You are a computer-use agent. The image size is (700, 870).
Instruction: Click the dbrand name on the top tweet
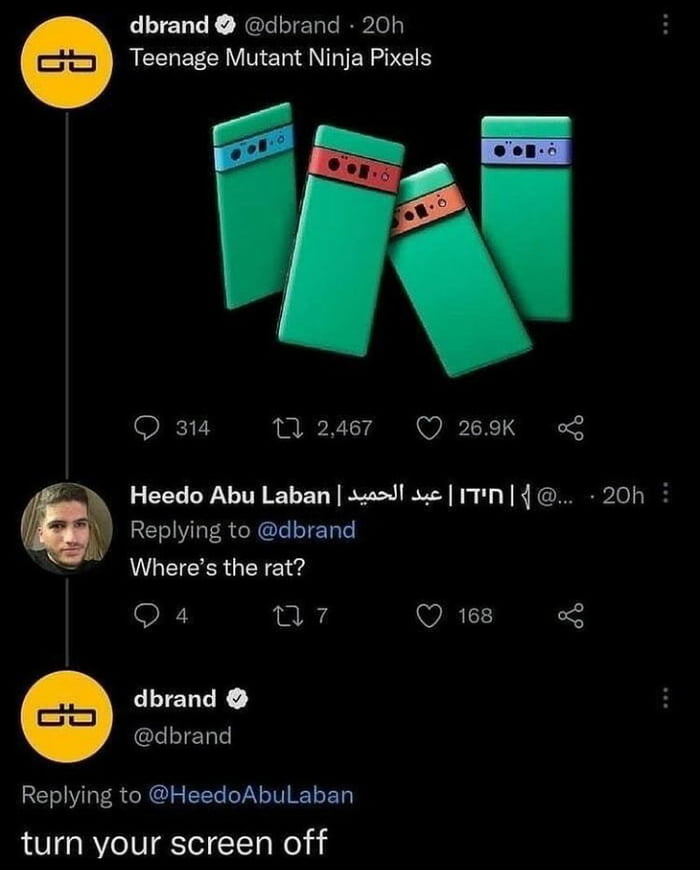click(x=169, y=25)
